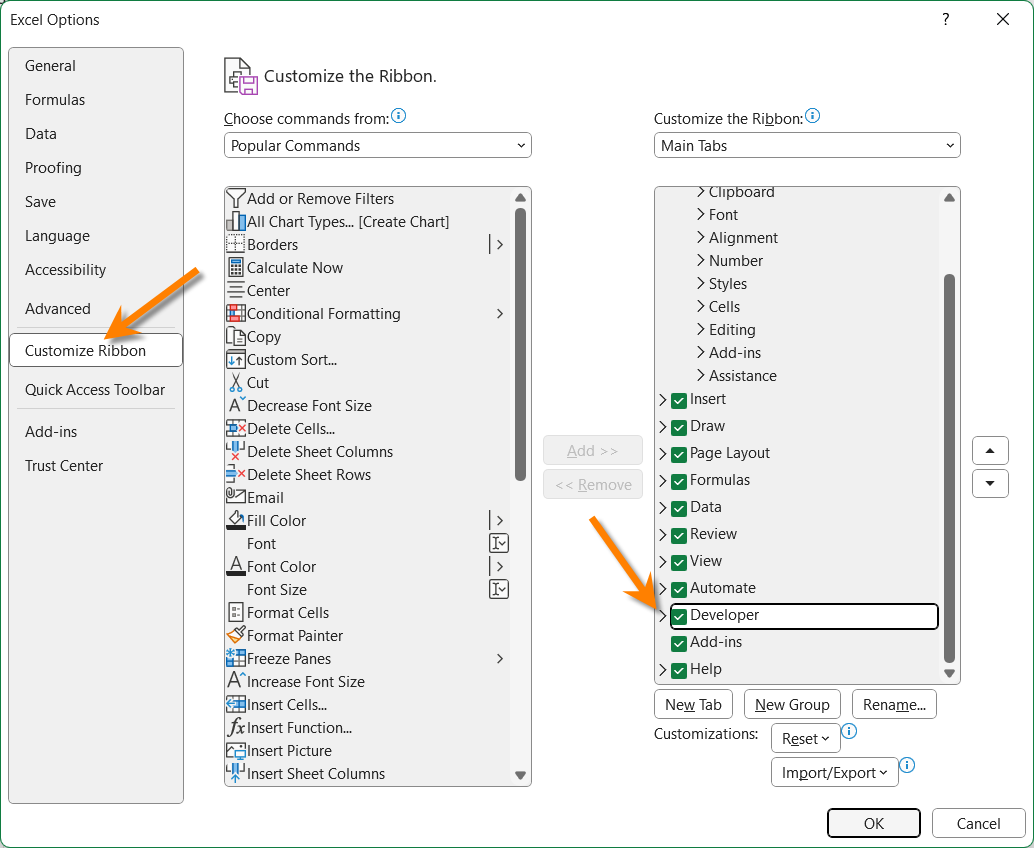Open the Quick Access Toolbar category
Screen dimensions: 1034x848
[x=95, y=390]
